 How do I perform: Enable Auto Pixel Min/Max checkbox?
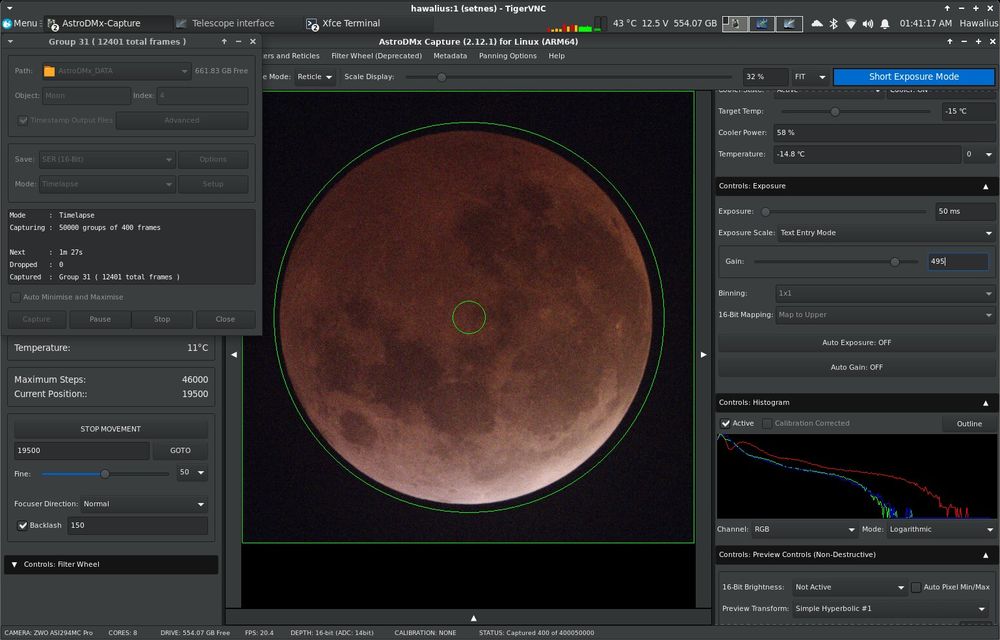916,587
